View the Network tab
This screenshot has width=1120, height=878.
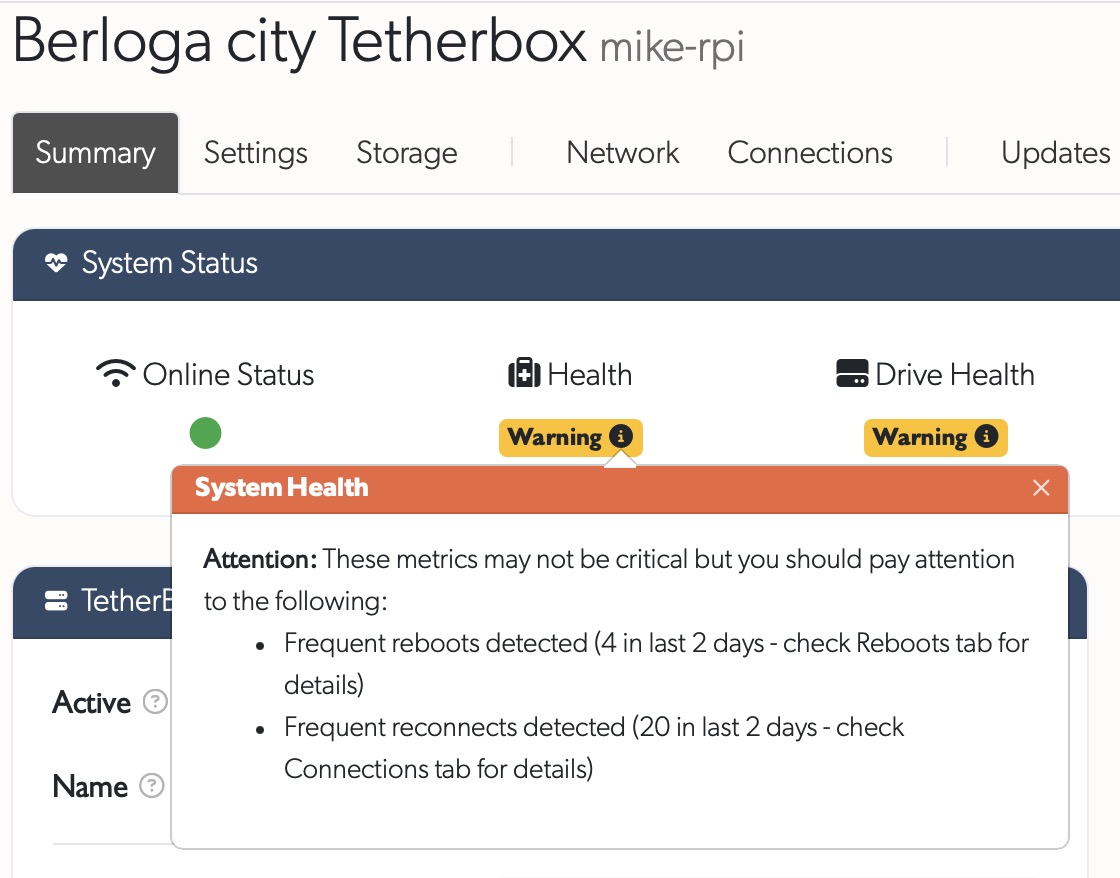tap(622, 152)
